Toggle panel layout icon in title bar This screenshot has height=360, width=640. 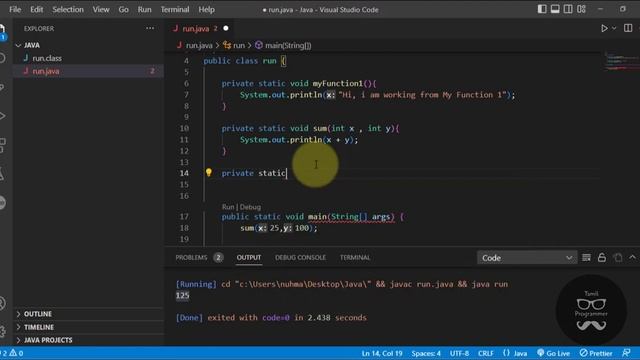(x=555, y=9)
